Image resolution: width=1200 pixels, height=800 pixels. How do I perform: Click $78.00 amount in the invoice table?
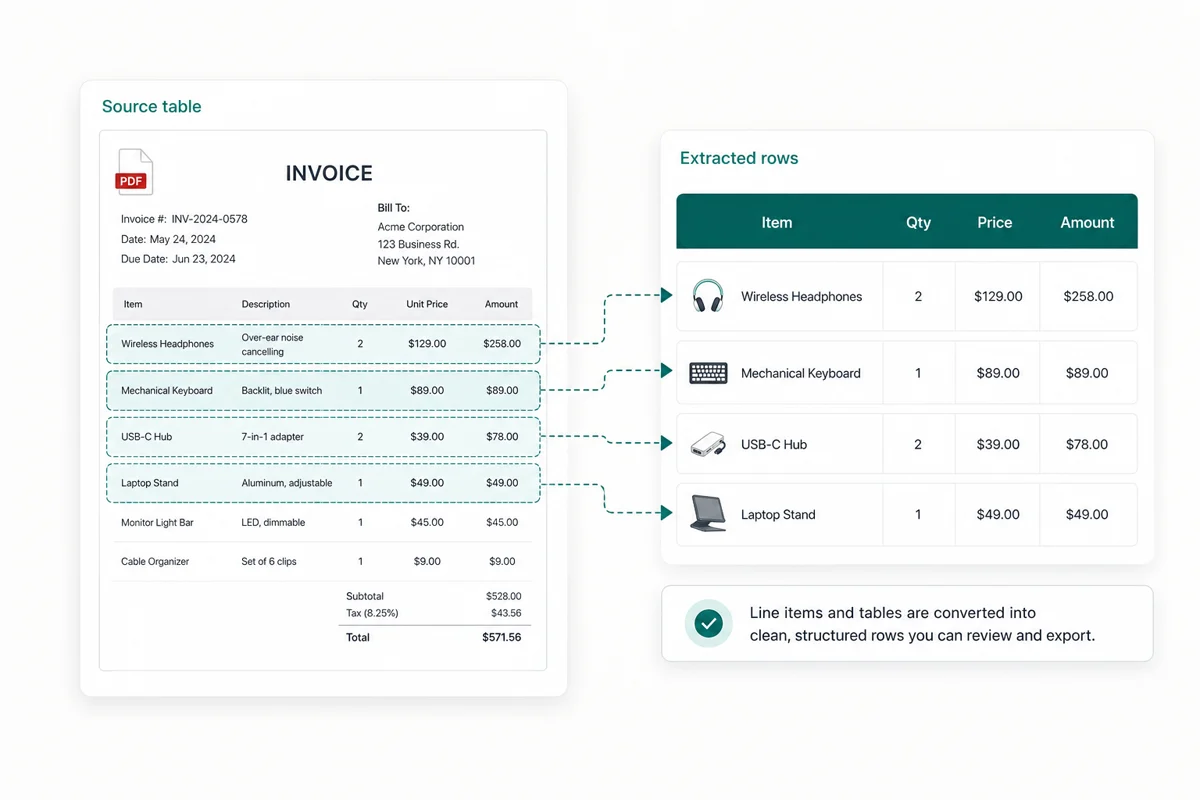502,437
